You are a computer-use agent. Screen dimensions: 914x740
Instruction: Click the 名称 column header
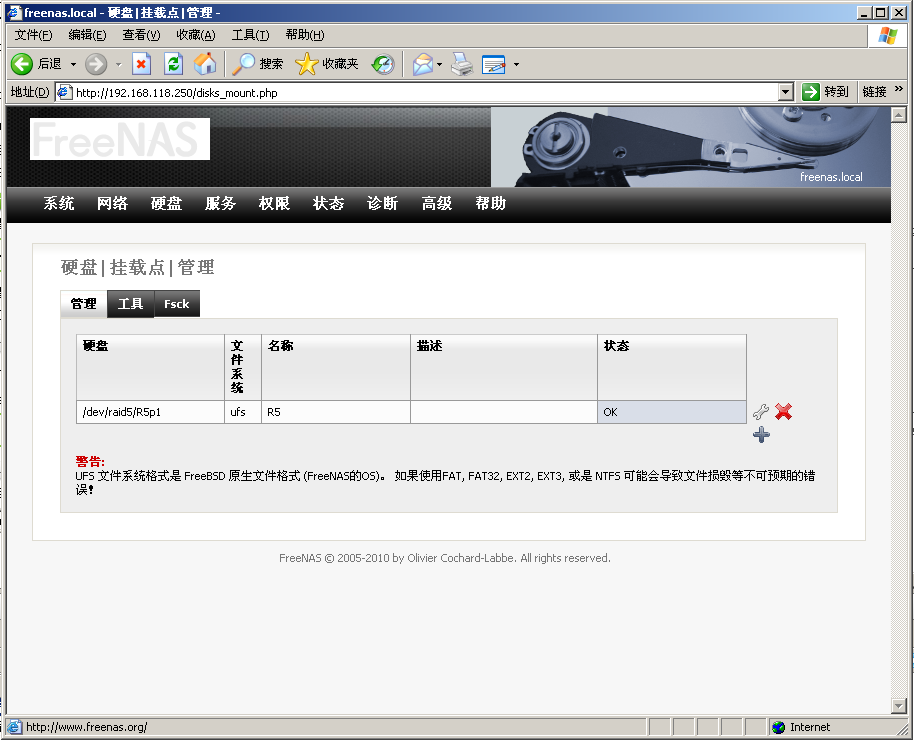pos(336,367)
